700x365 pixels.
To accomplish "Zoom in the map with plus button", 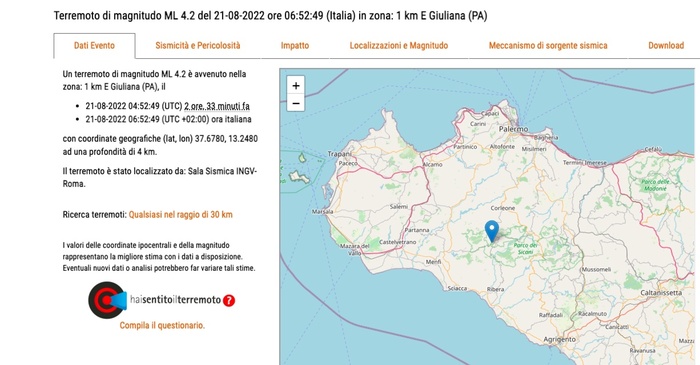I will [x=296, y=85].
